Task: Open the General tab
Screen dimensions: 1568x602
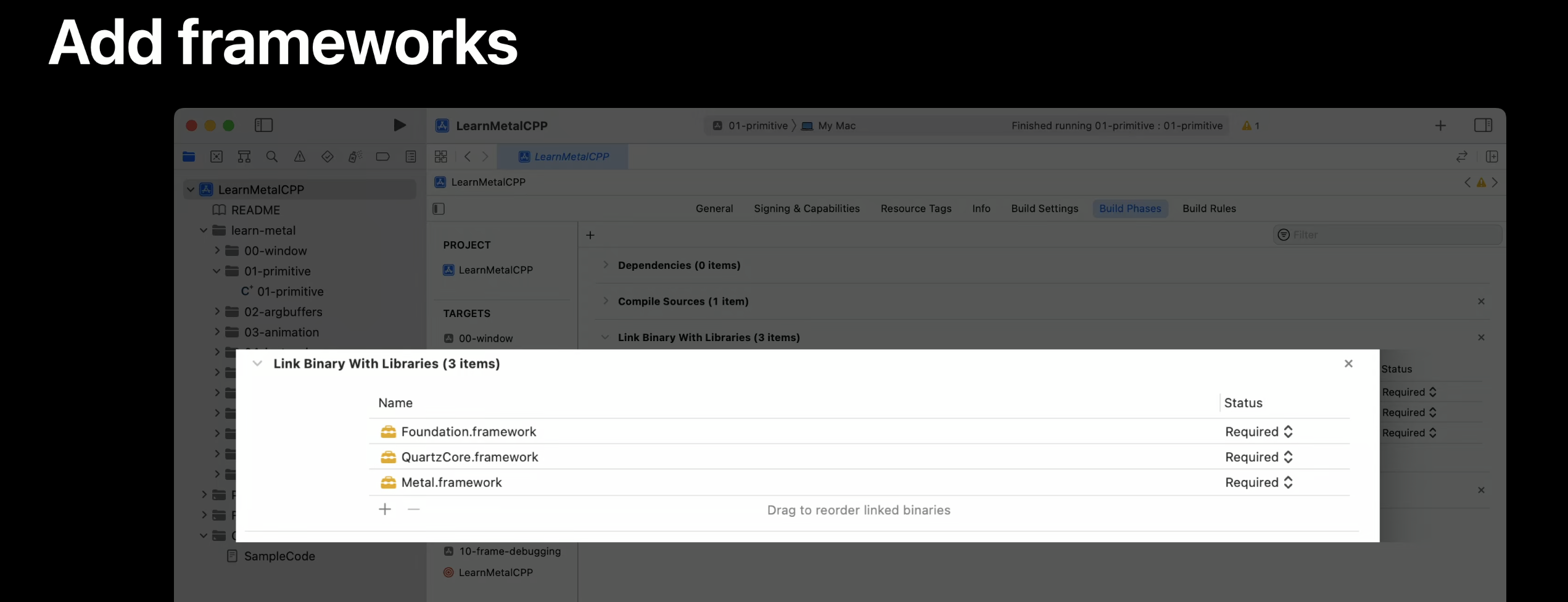Action: click(714, 208)
